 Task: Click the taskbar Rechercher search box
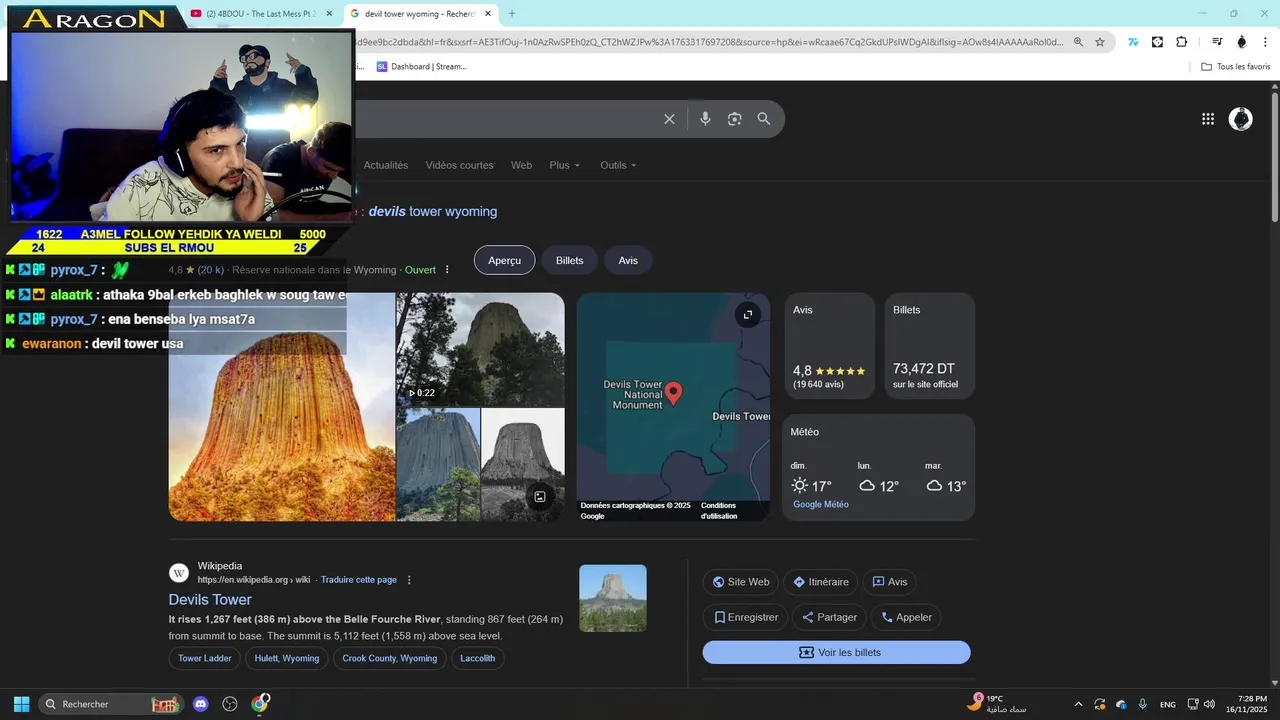point(110,704)
